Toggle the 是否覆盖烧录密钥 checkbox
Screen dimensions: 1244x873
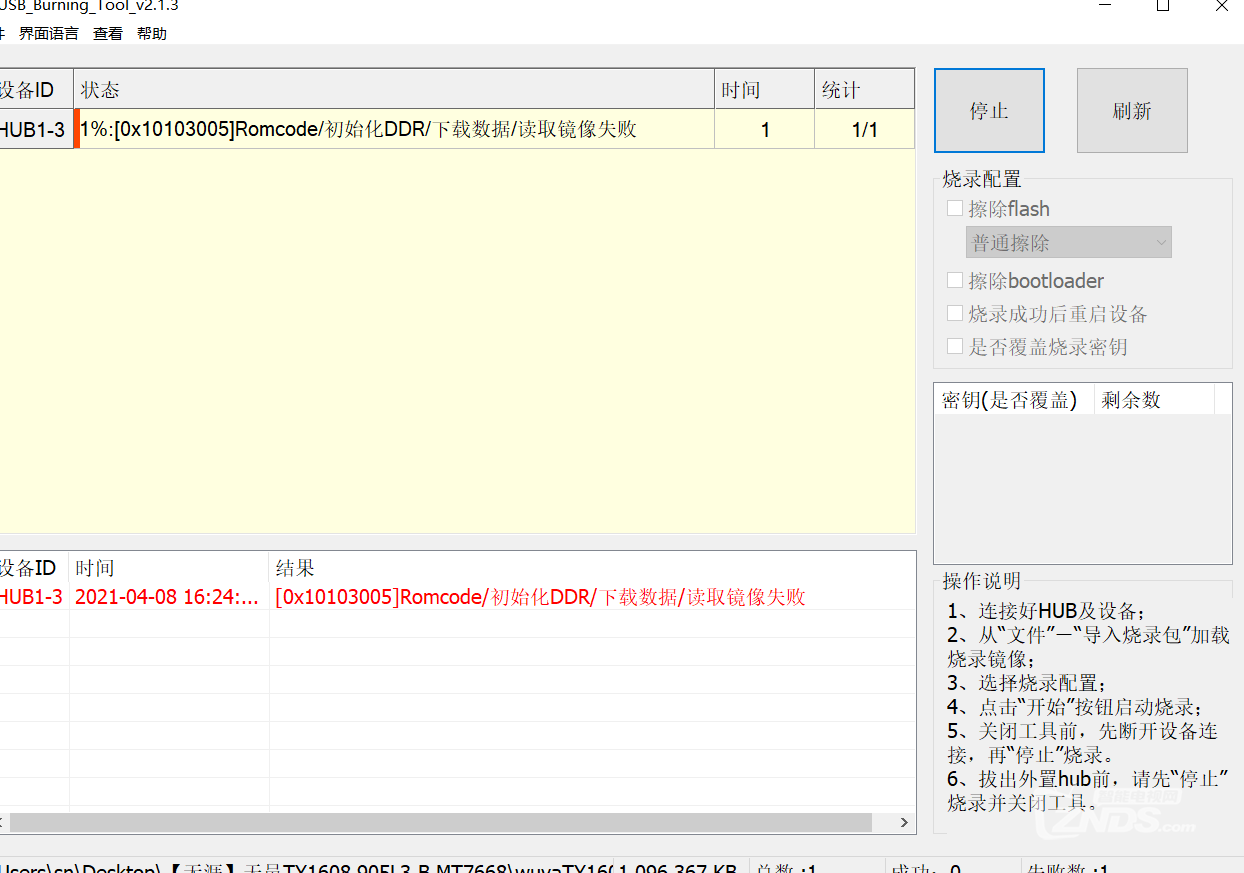955,346
